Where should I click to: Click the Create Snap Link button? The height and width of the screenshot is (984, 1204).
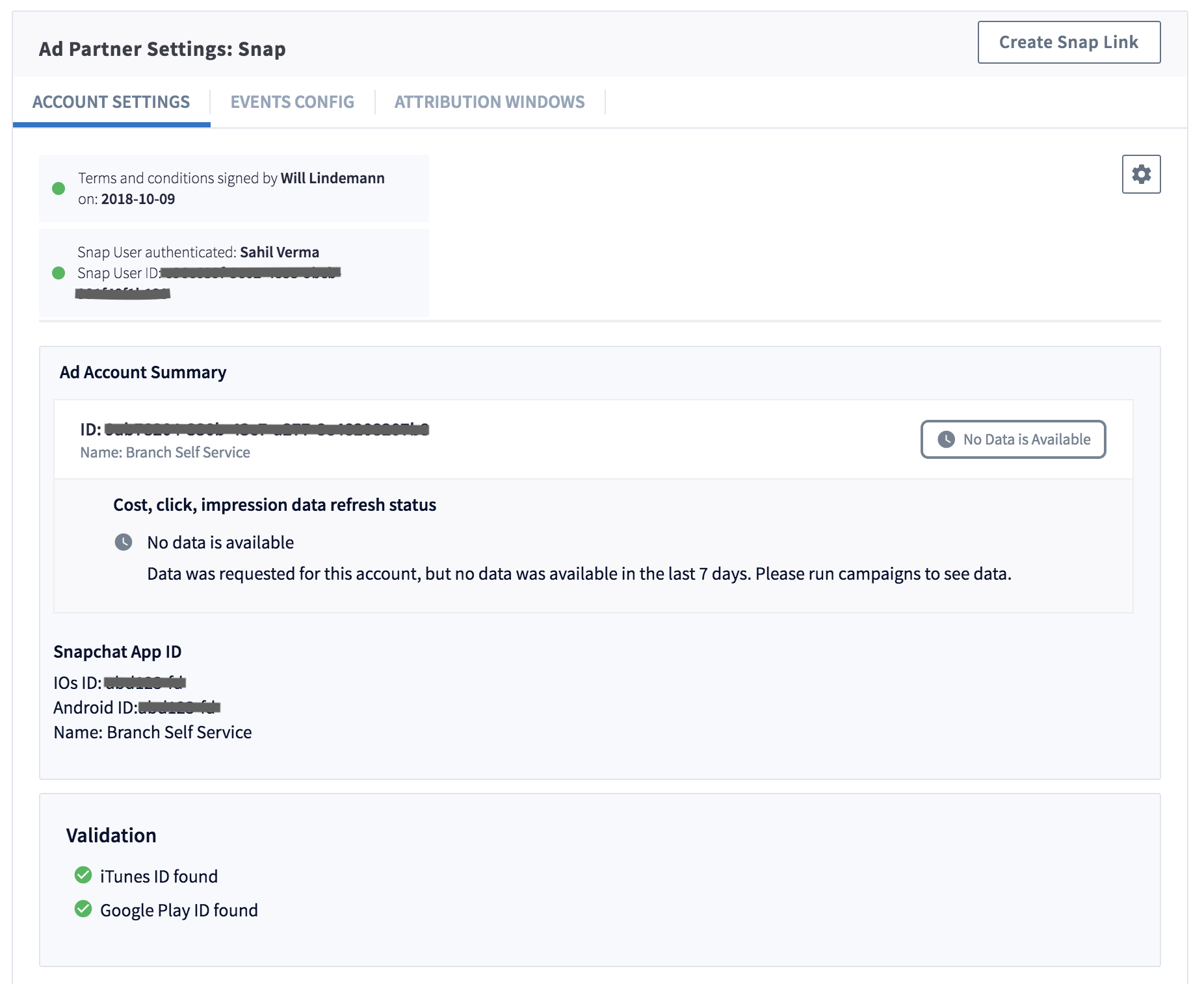tap(1069, 42)
